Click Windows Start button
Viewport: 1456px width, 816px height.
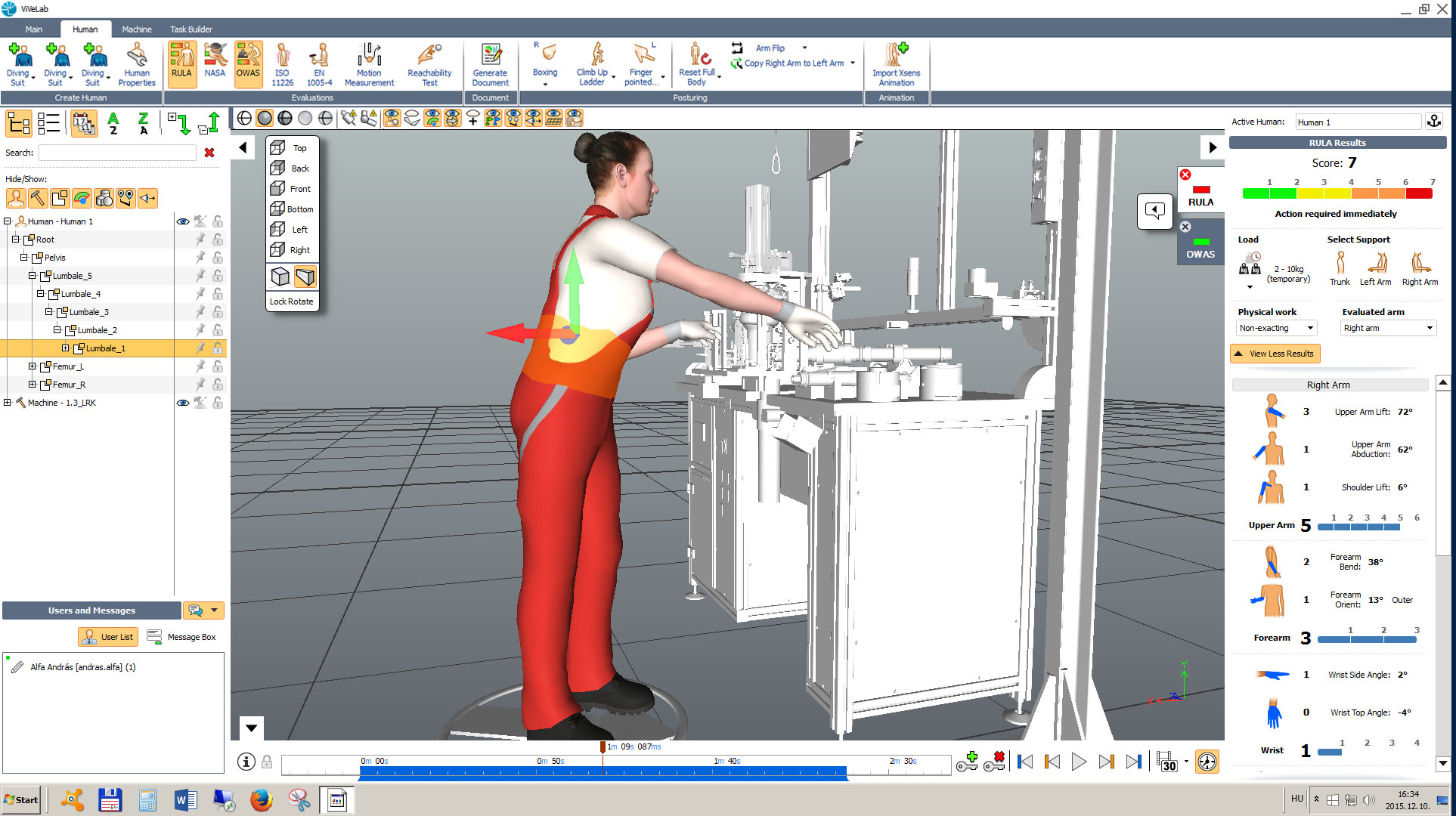pyautogui.click(x=21, y=799)
